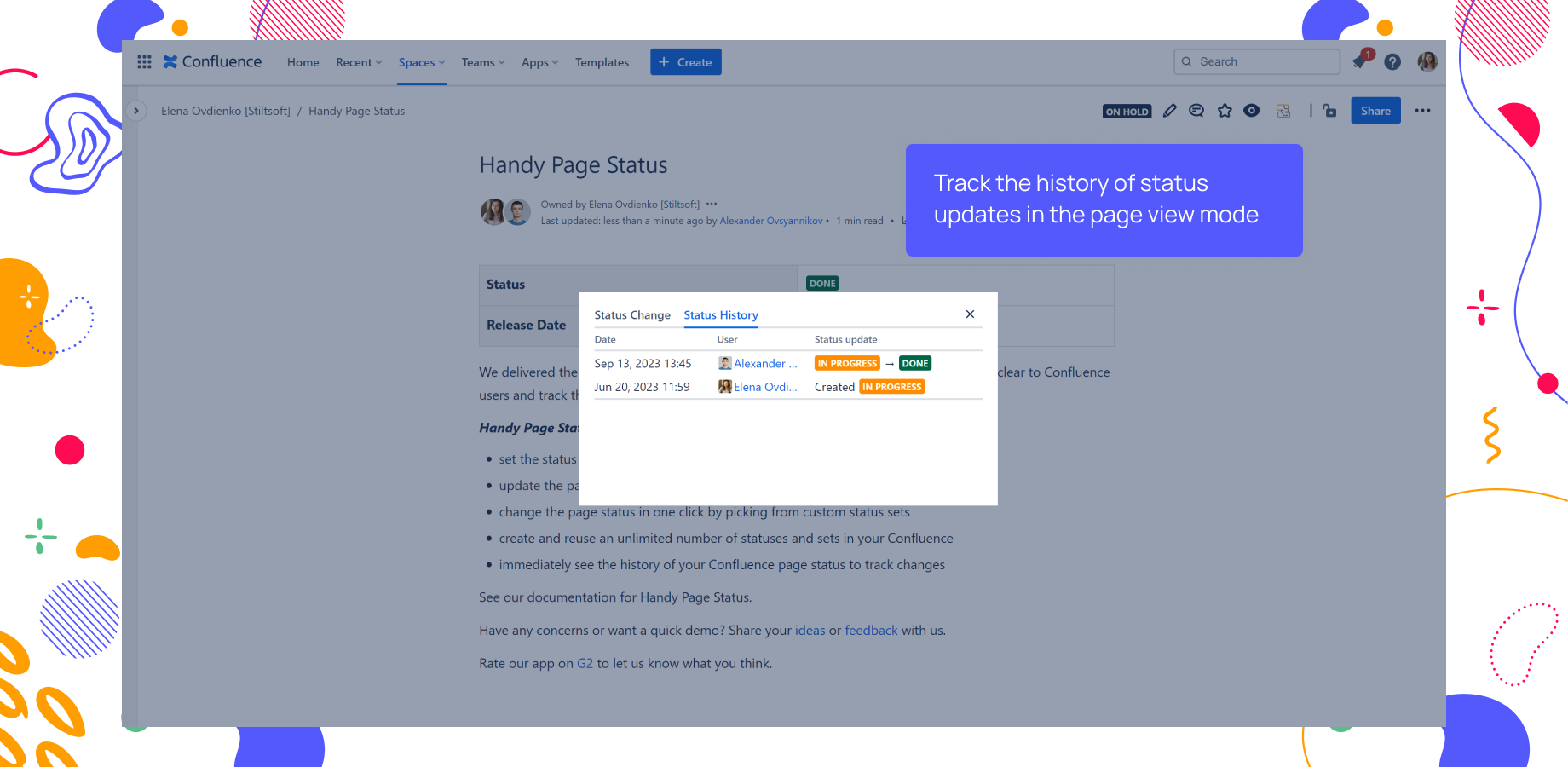Click the edit page pencil icon

[1170, 111]
